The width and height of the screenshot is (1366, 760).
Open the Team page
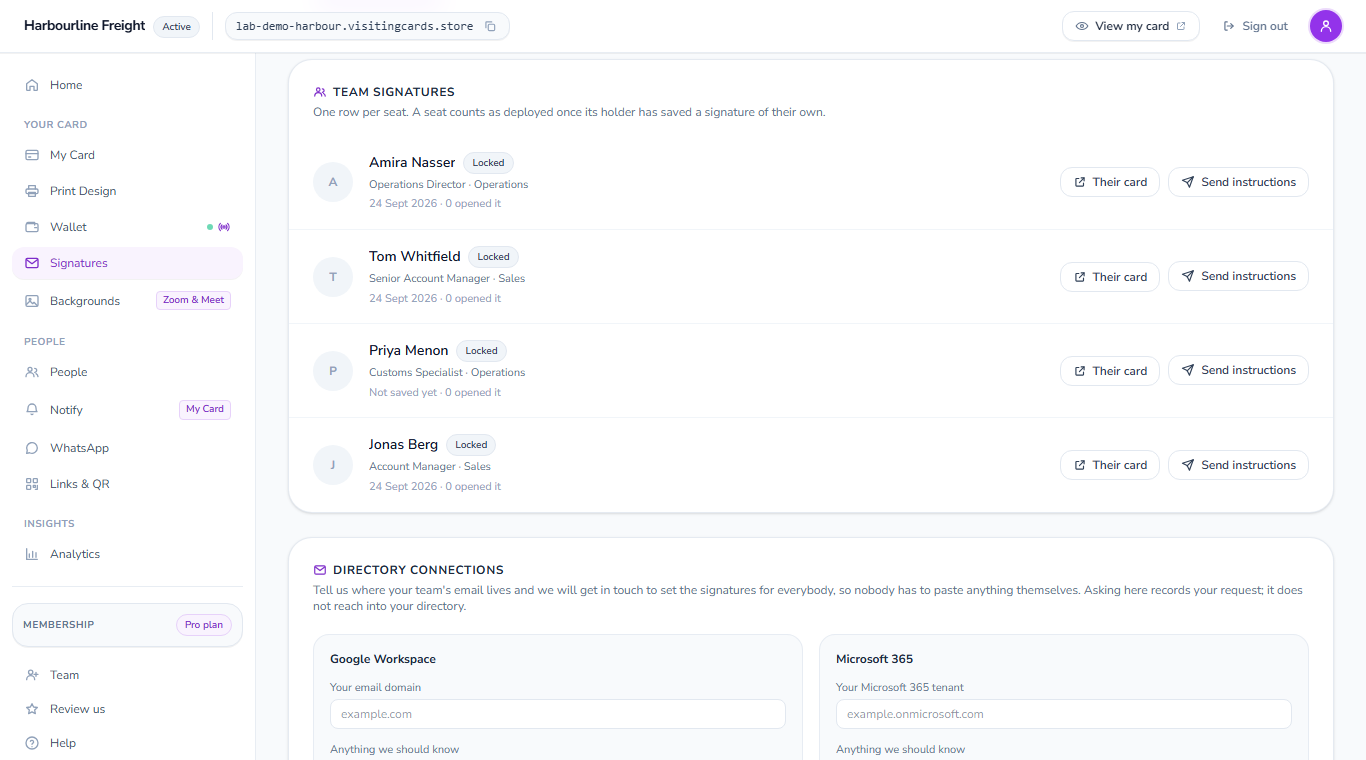tap(127, 675)
